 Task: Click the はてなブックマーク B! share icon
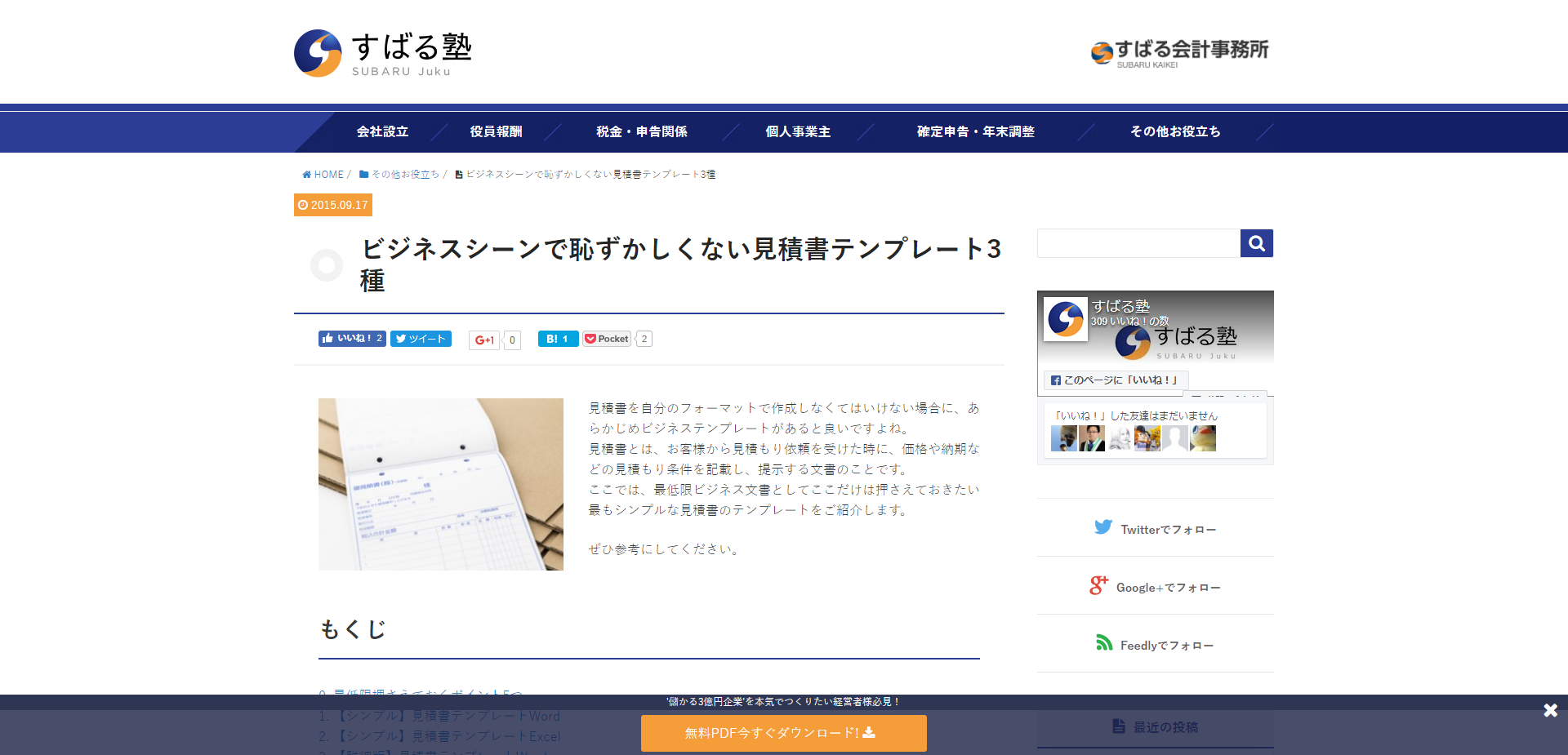click(558, 338)
